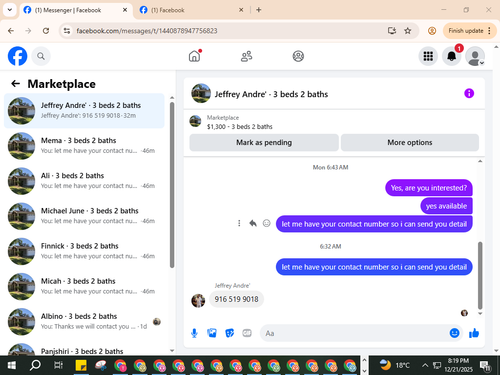Click 'Yes, are you interested?' message
Image resolution: width=500 pixels, height=375 pixels.
pos(429,188)
